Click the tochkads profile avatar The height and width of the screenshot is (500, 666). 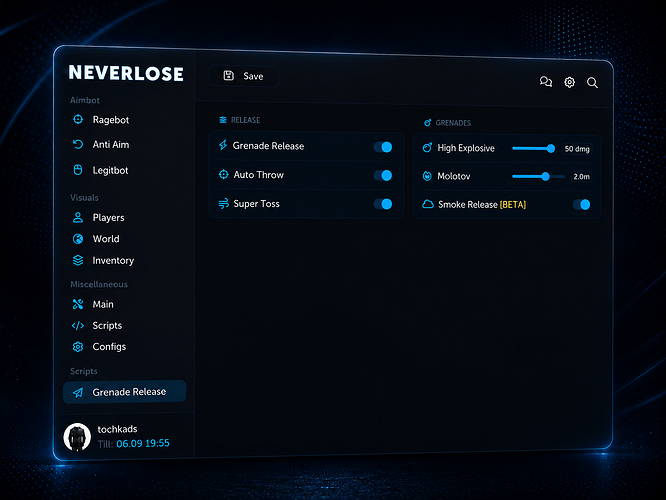77,437
